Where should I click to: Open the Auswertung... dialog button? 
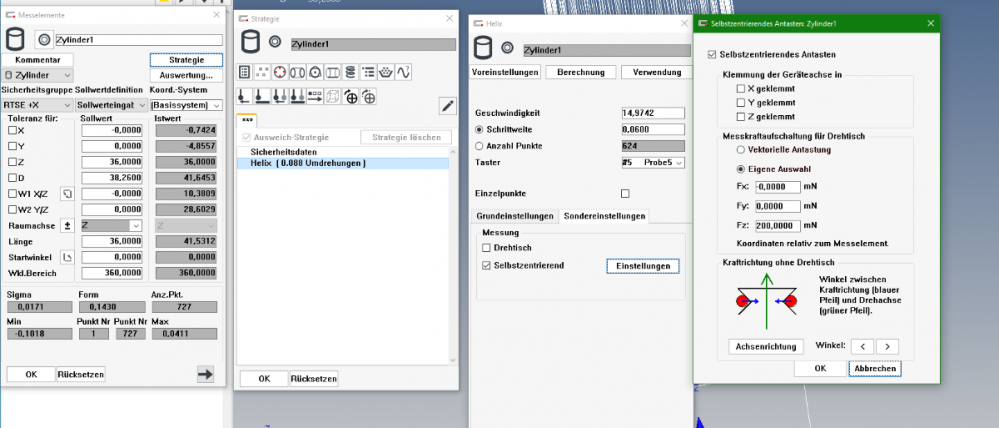[x=187, y=75]
